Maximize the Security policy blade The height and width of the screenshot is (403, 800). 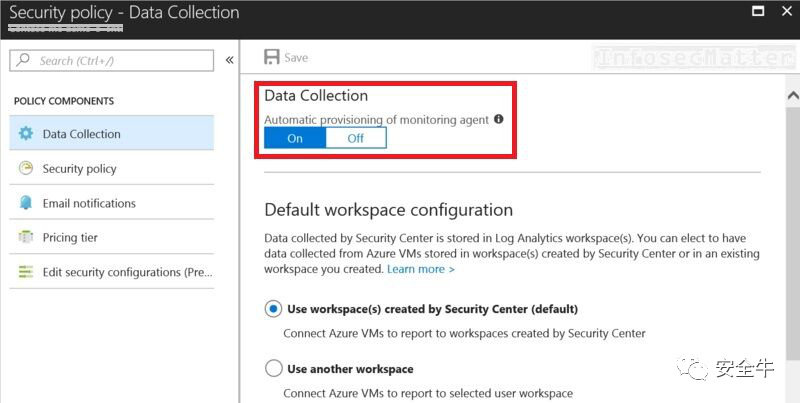[758, 11]
